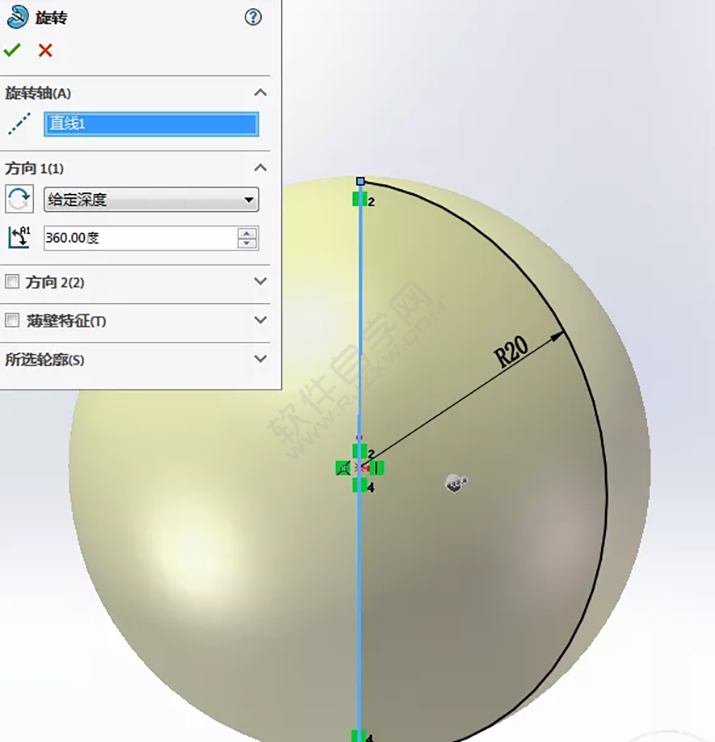Select the 直线1 axis selection box
This screenshot has height=742, width=715.
[151, 124]
